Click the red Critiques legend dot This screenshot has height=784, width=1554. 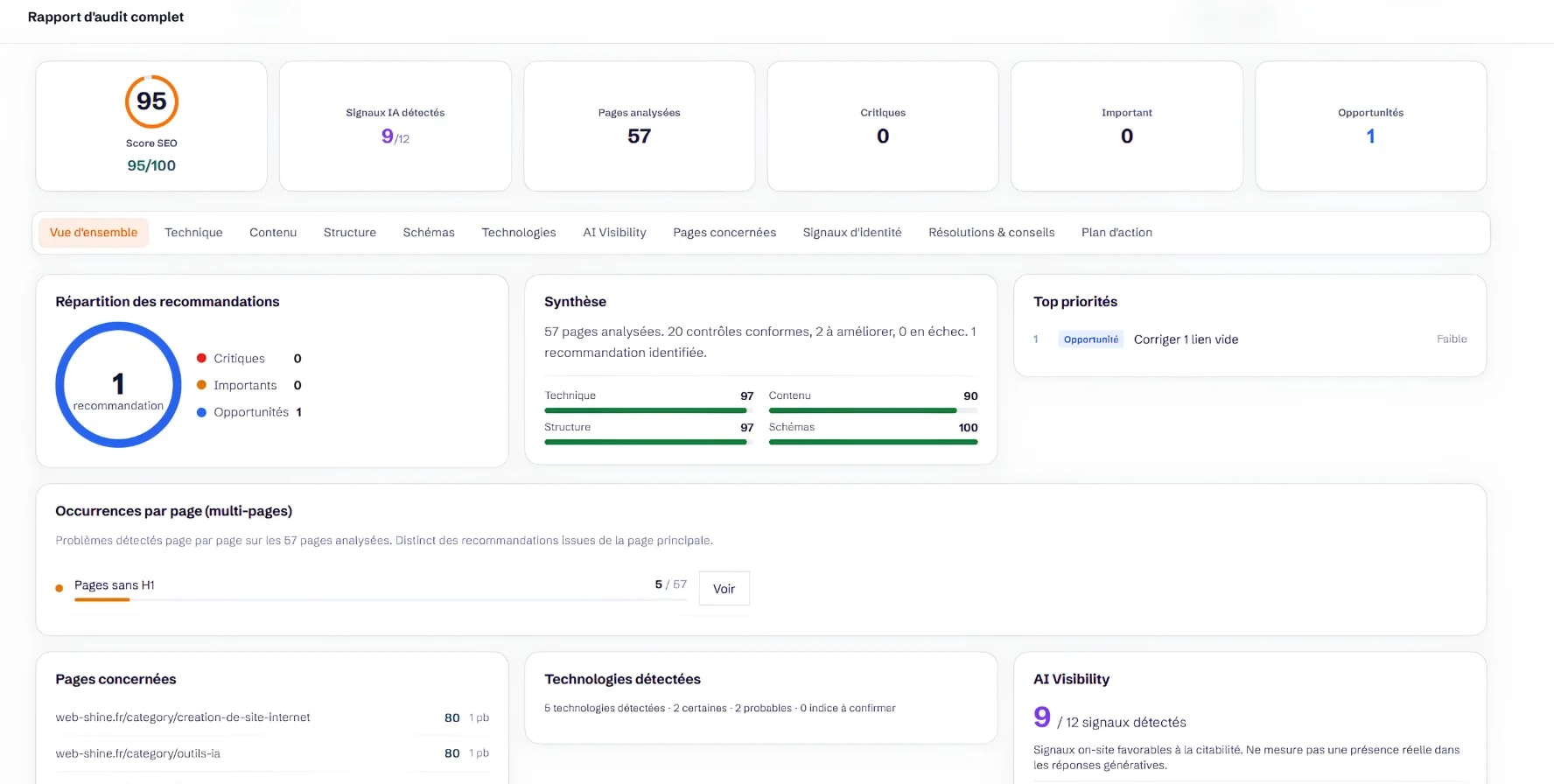click(x=201, y=359)
